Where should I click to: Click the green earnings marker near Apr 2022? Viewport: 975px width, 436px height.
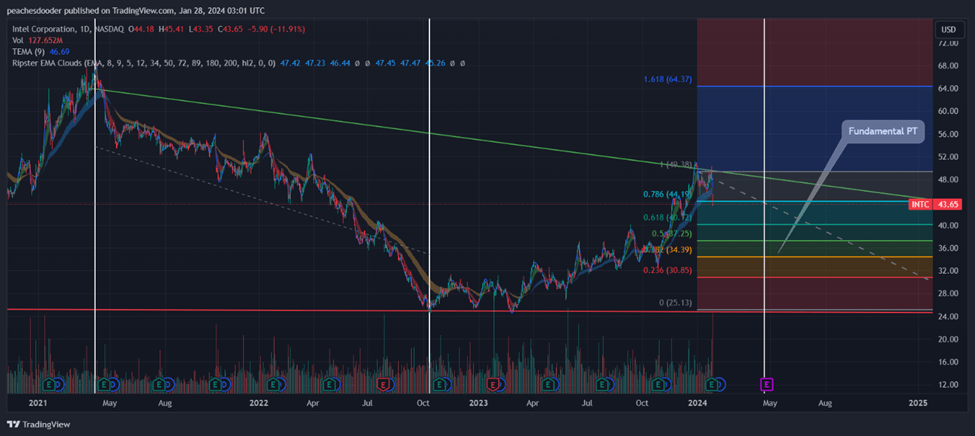pos(328,384)
